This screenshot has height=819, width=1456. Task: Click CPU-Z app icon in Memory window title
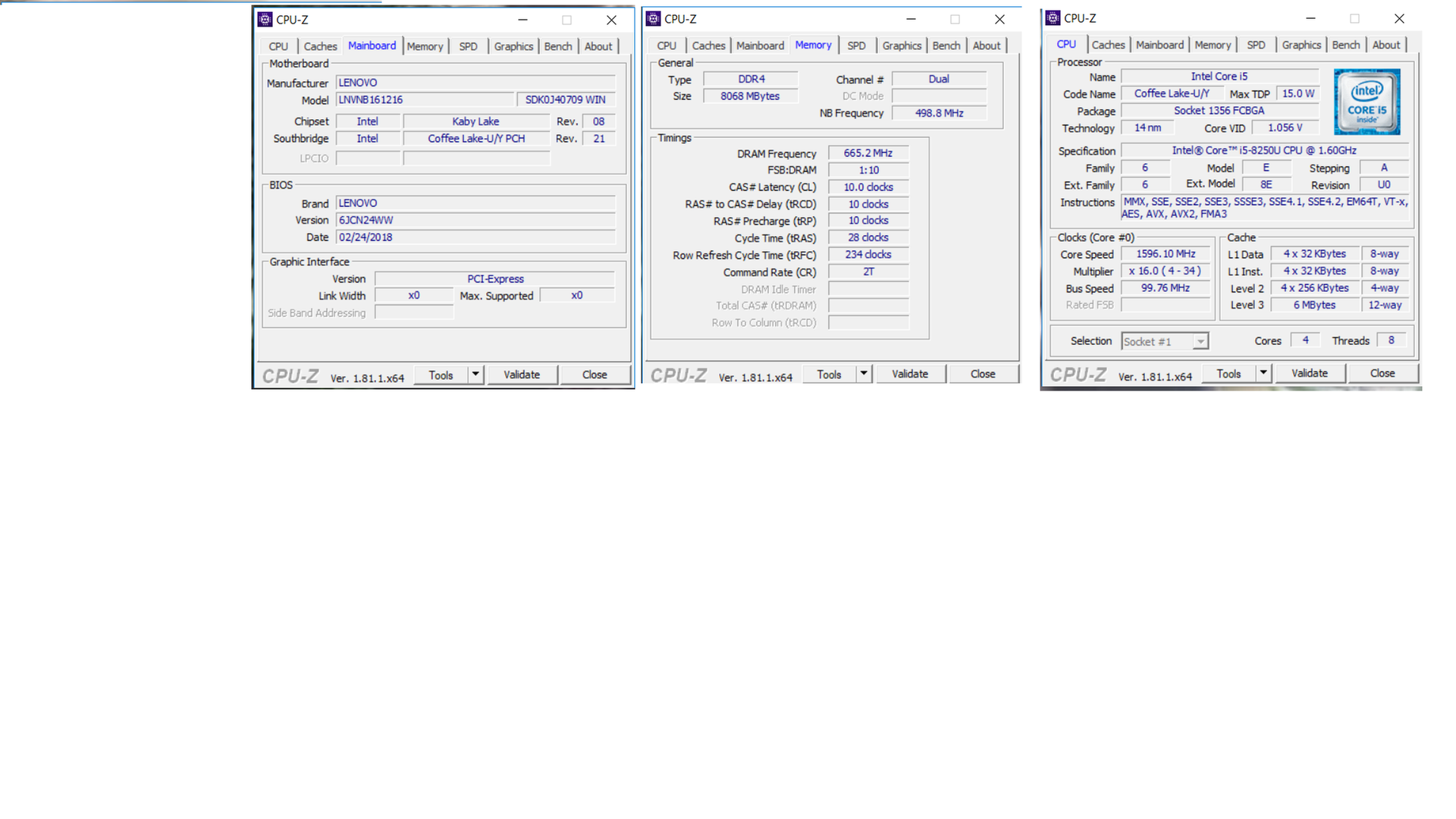pos(654,19)
